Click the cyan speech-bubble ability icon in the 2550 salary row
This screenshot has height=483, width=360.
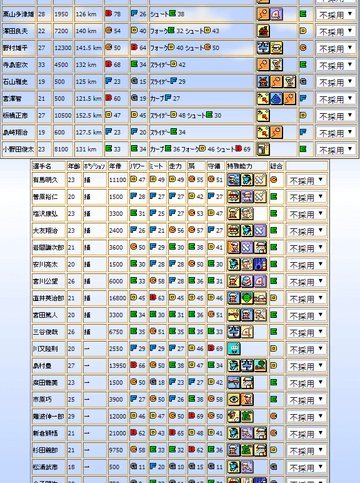click(233, 349)
